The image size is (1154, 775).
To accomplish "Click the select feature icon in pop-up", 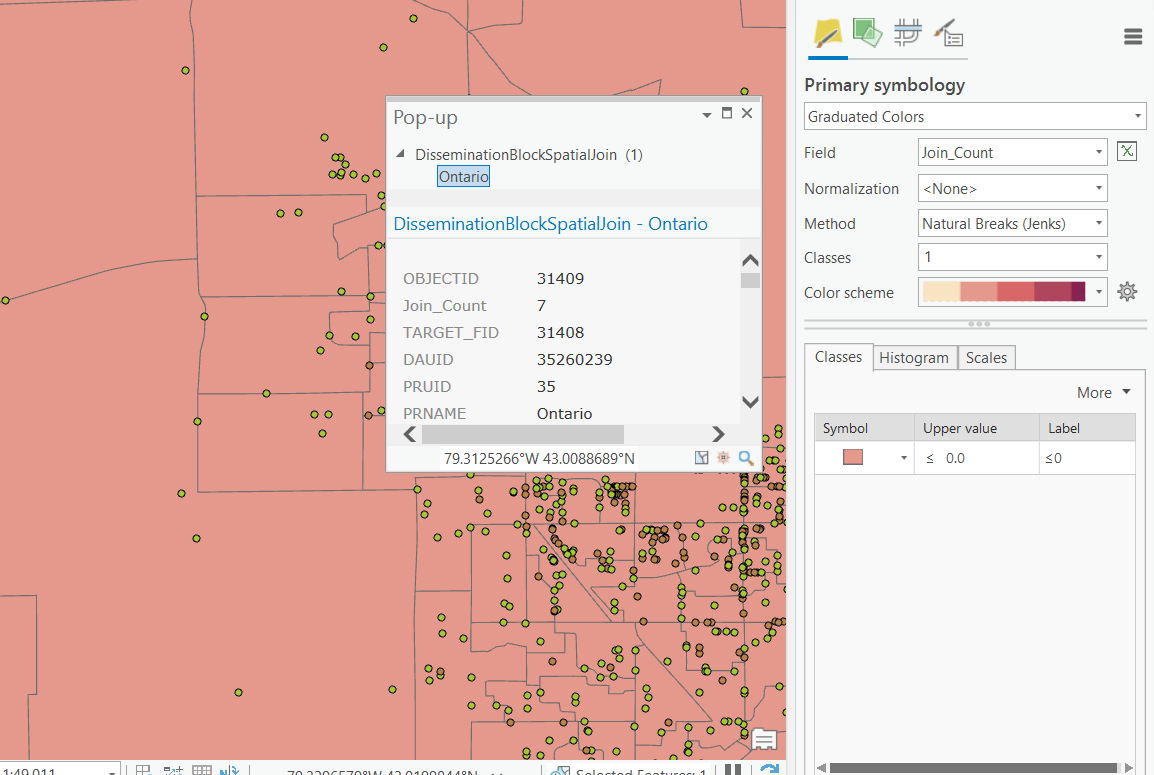I will click(701, 458).
